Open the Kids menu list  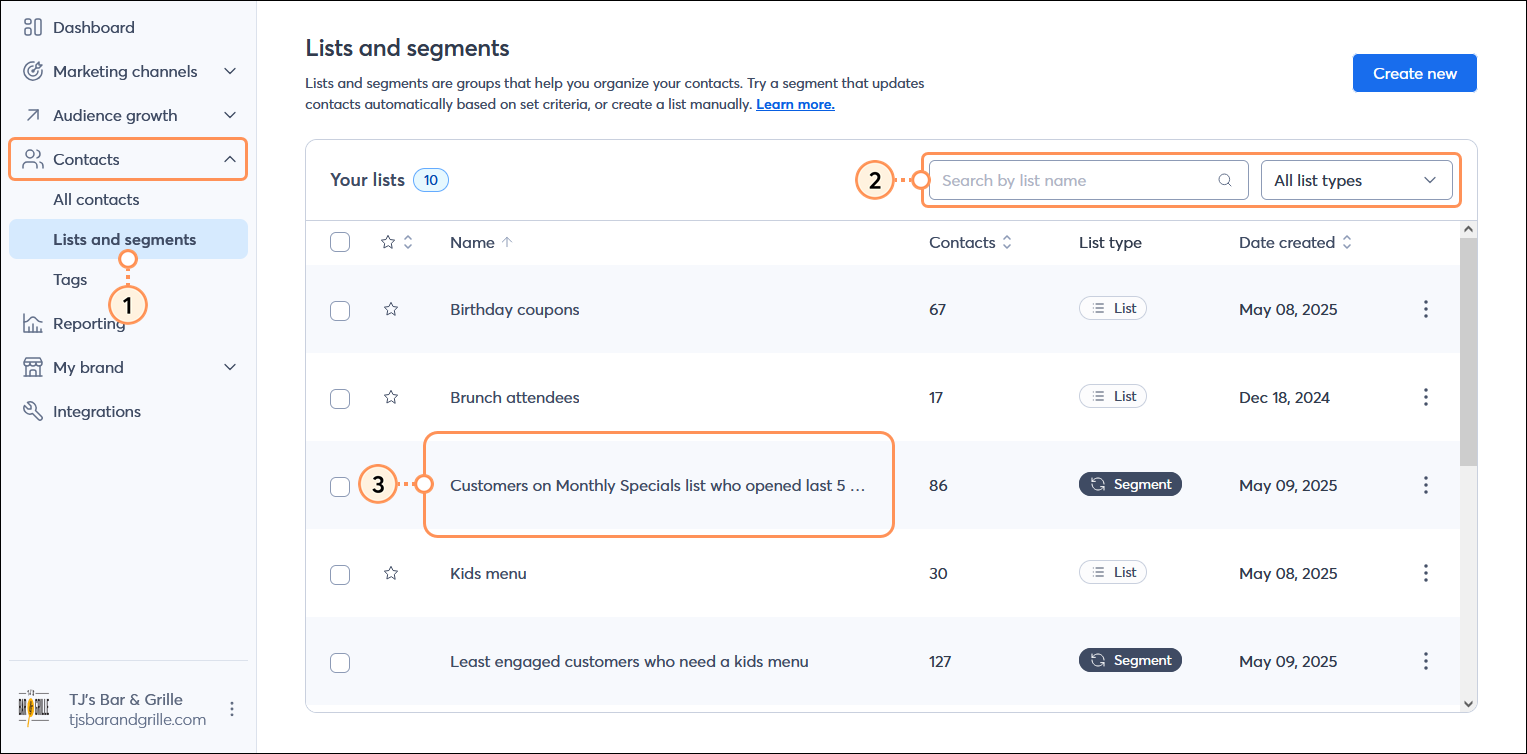tap(488, 573)
